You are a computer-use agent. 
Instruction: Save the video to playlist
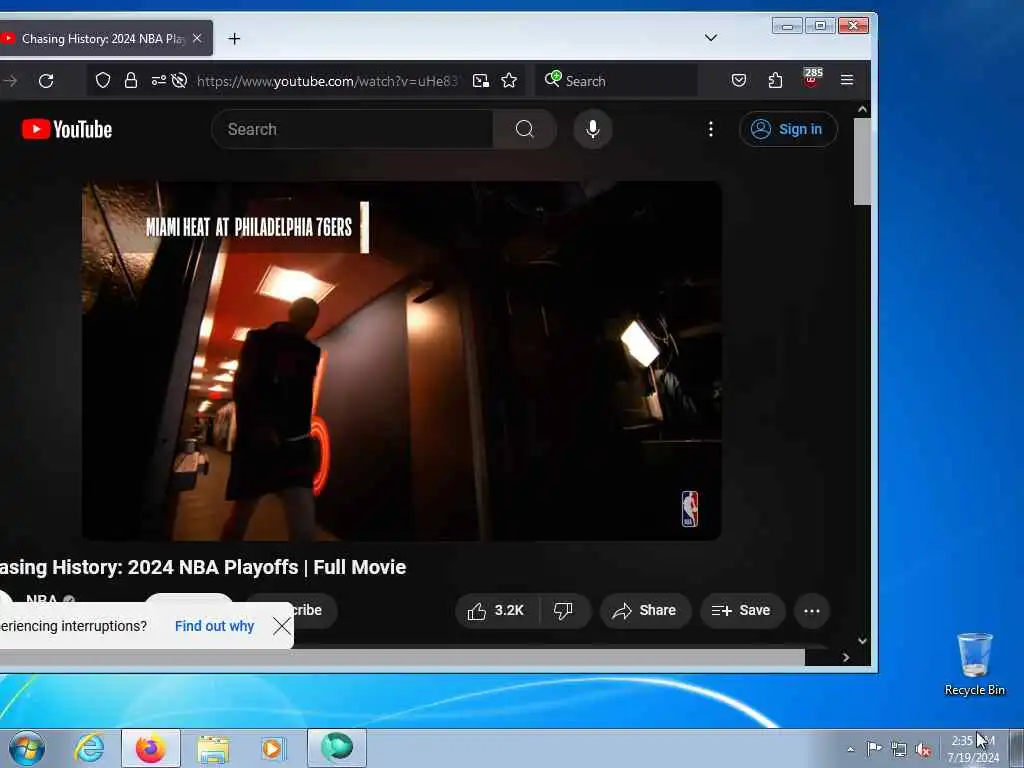click(741, 611)
